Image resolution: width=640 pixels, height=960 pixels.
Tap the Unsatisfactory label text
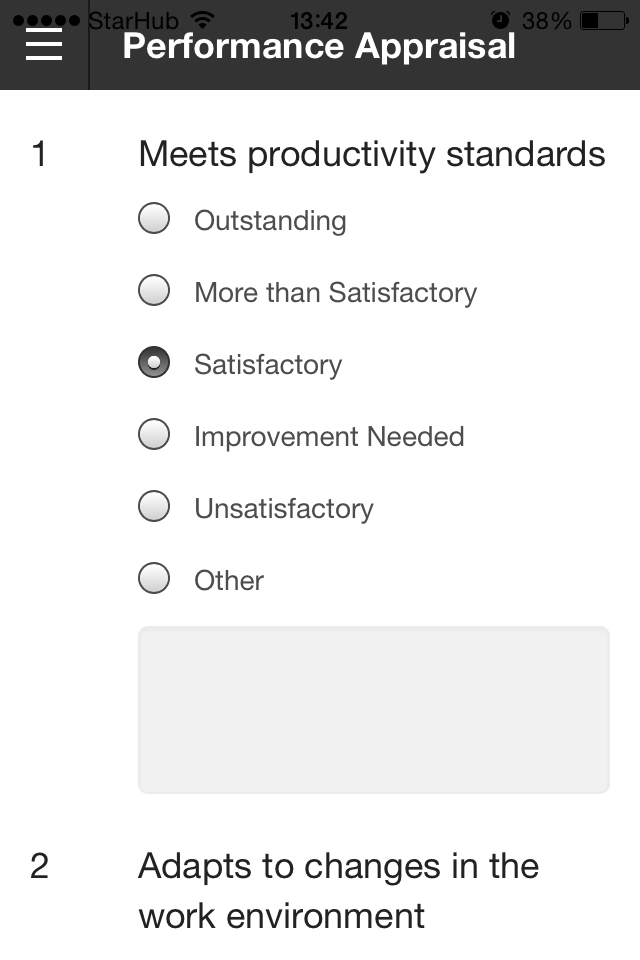tap(284, 509)
